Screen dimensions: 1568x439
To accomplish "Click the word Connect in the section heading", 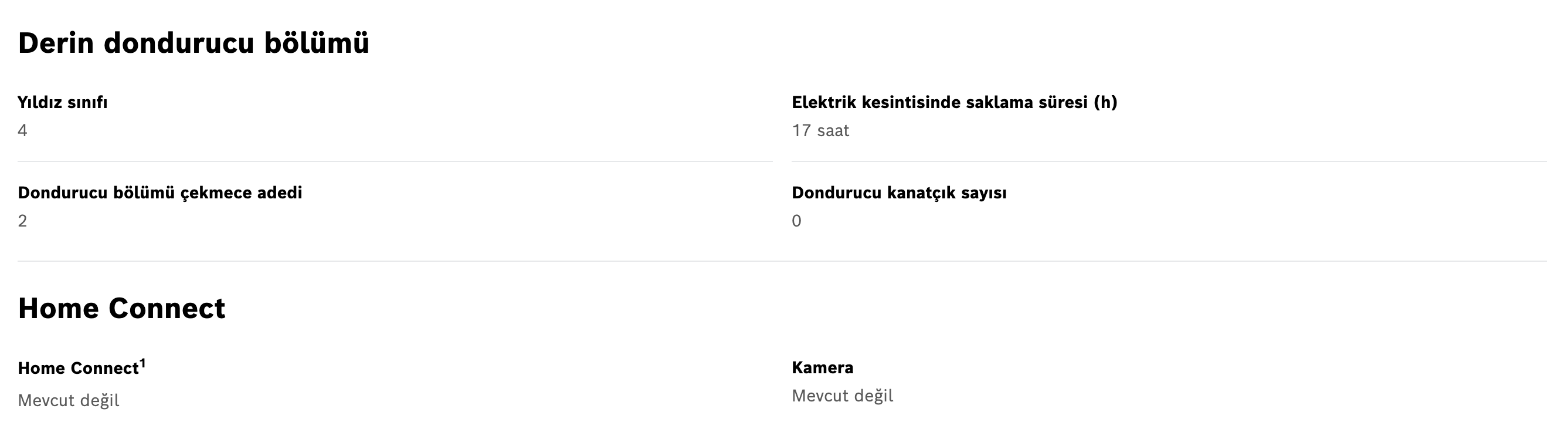I will [x=167, y=308].
